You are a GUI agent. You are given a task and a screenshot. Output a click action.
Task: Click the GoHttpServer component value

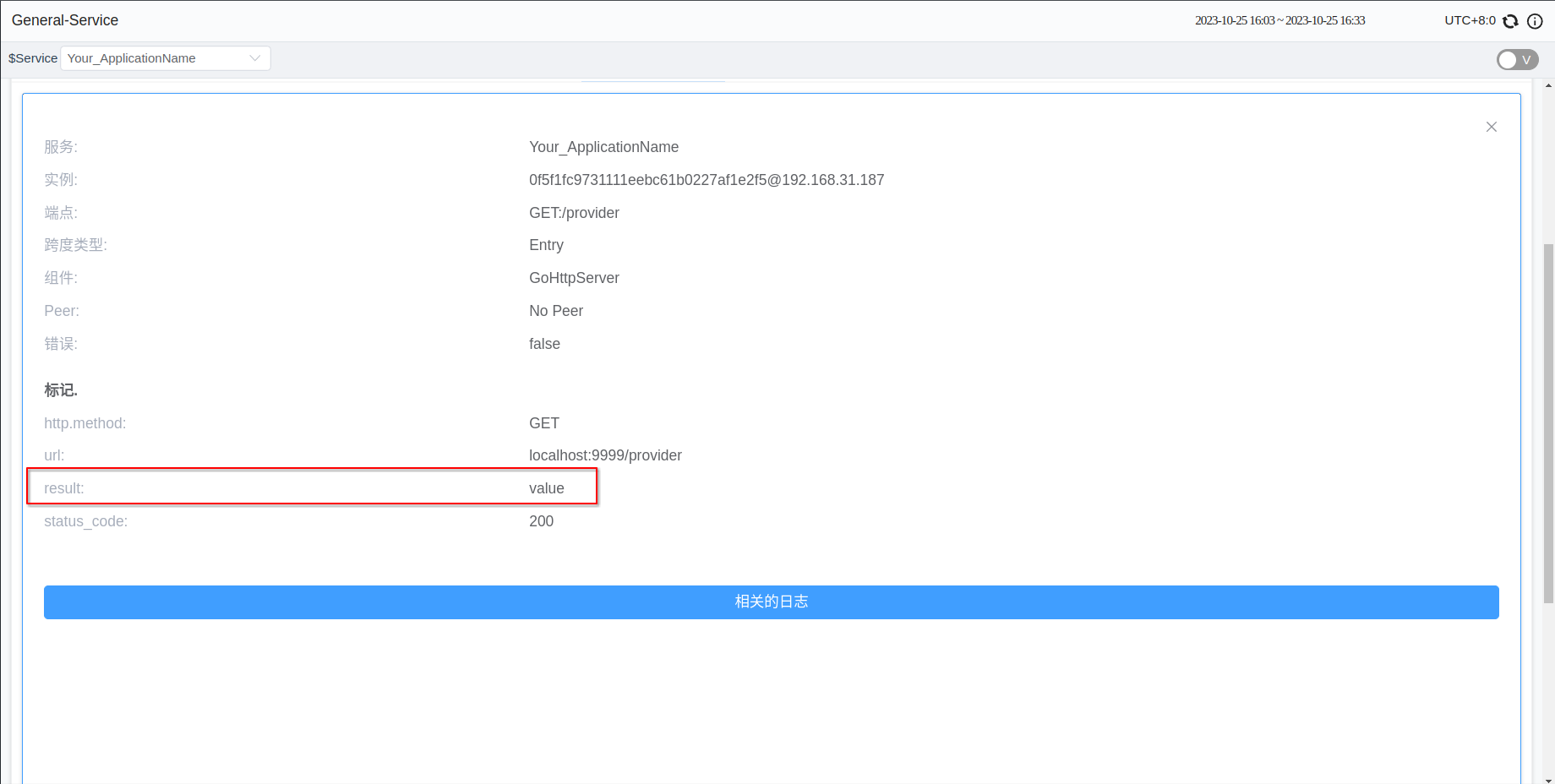tap(574, 278)
